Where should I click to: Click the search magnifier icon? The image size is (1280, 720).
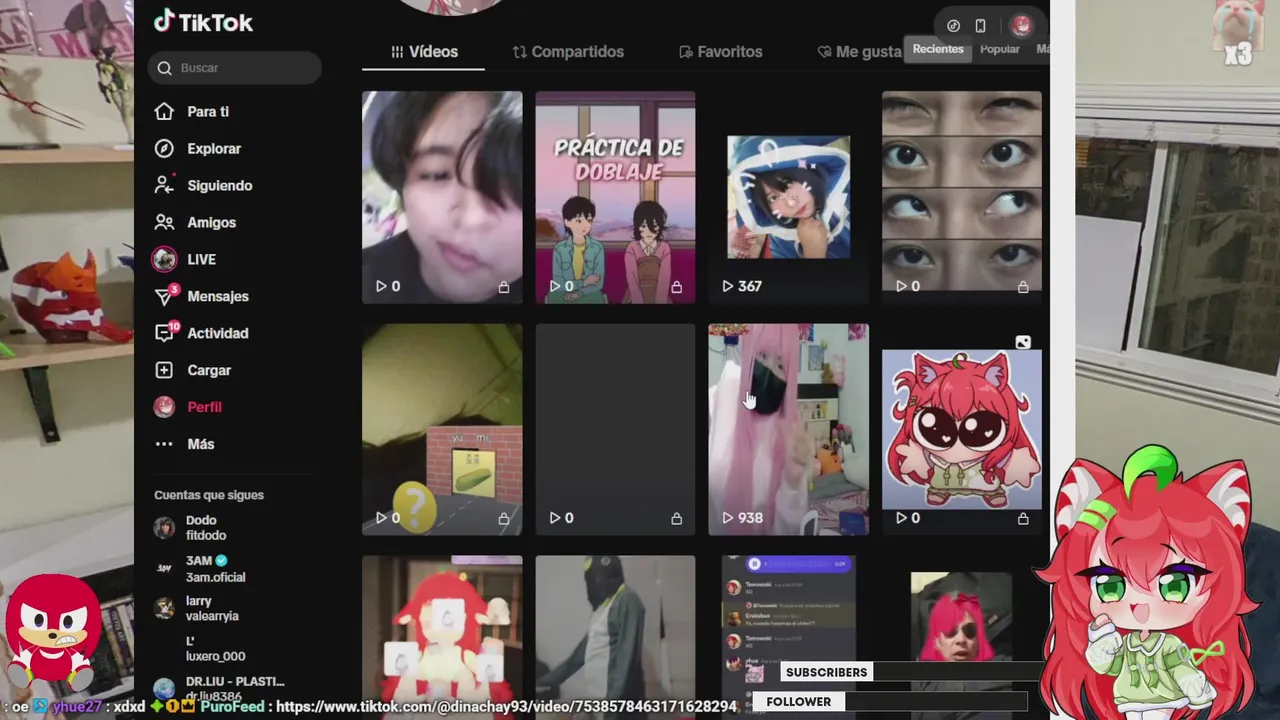165,68
